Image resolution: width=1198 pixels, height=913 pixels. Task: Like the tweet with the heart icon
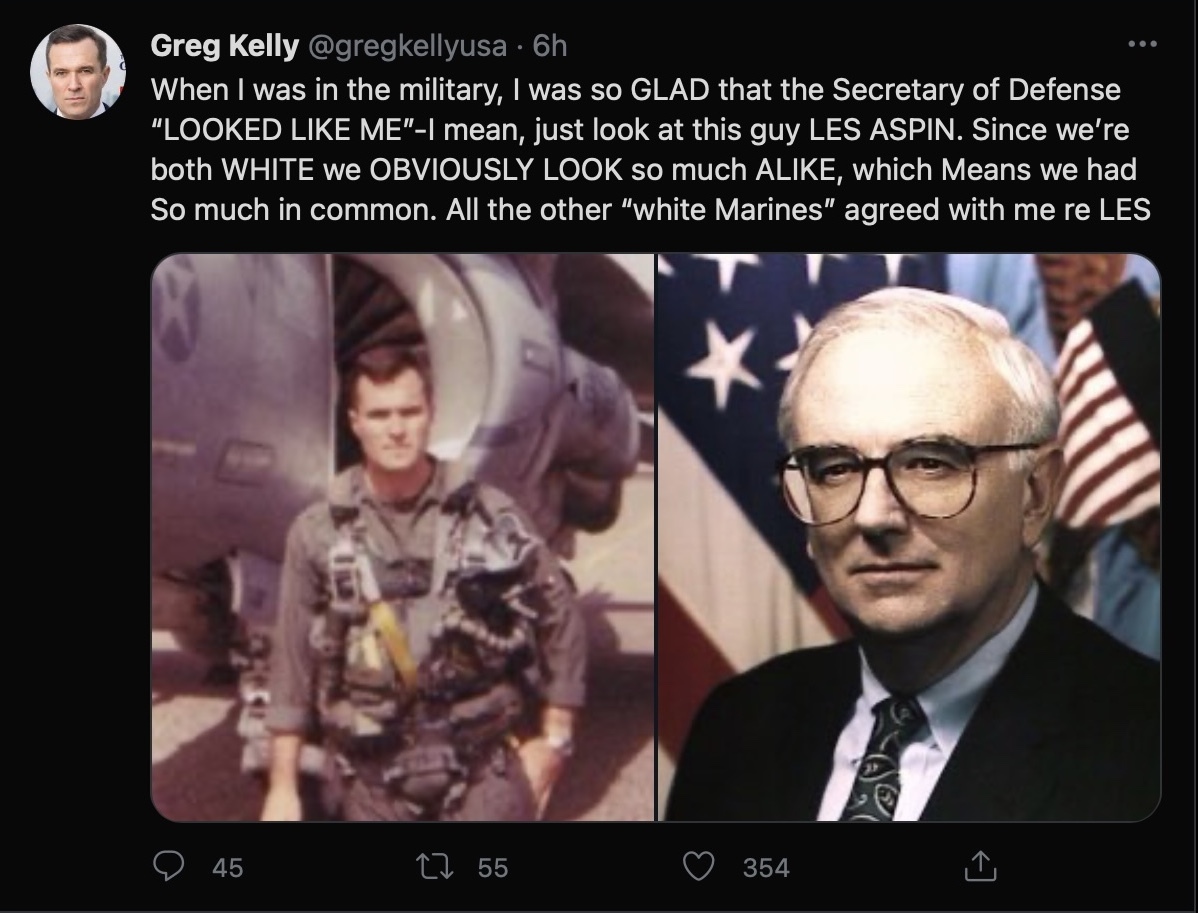point(700,867)
